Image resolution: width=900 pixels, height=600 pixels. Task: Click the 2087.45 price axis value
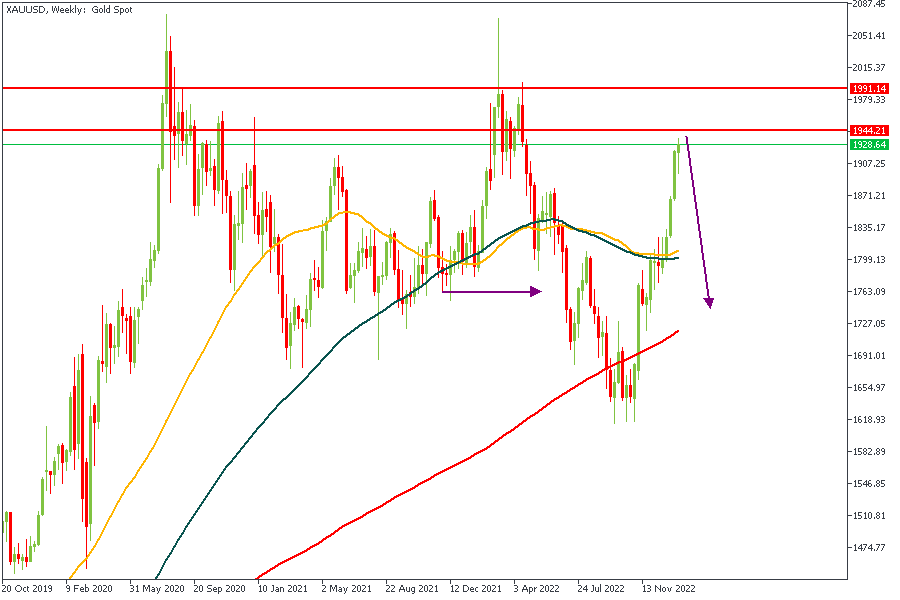868,4
